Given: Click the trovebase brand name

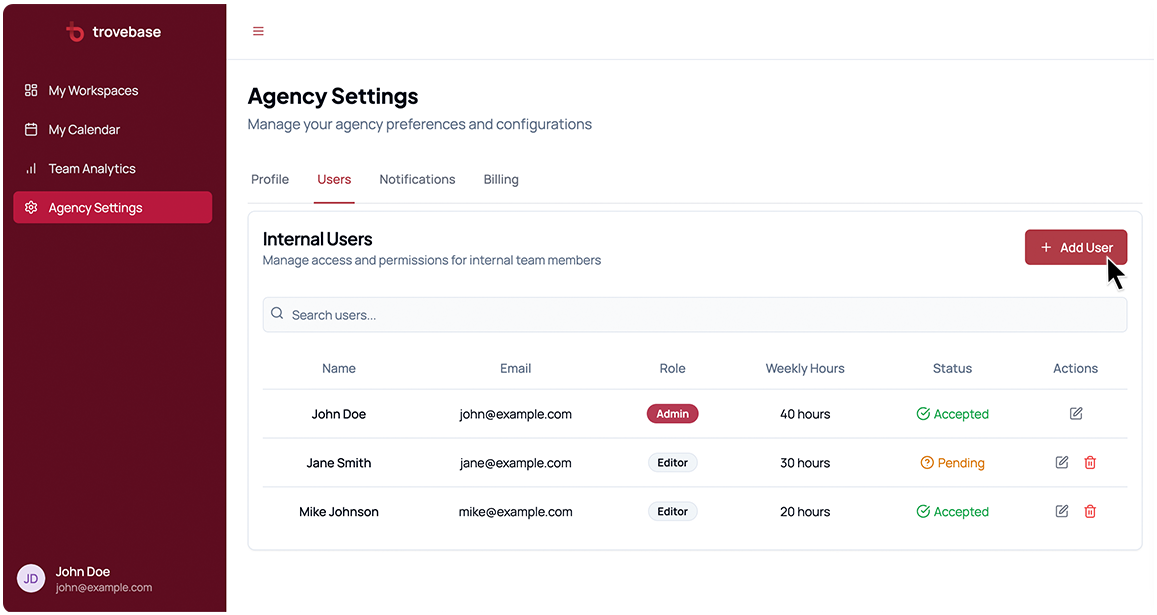Looking at the screenshot, I should click(x=126, y=32).
